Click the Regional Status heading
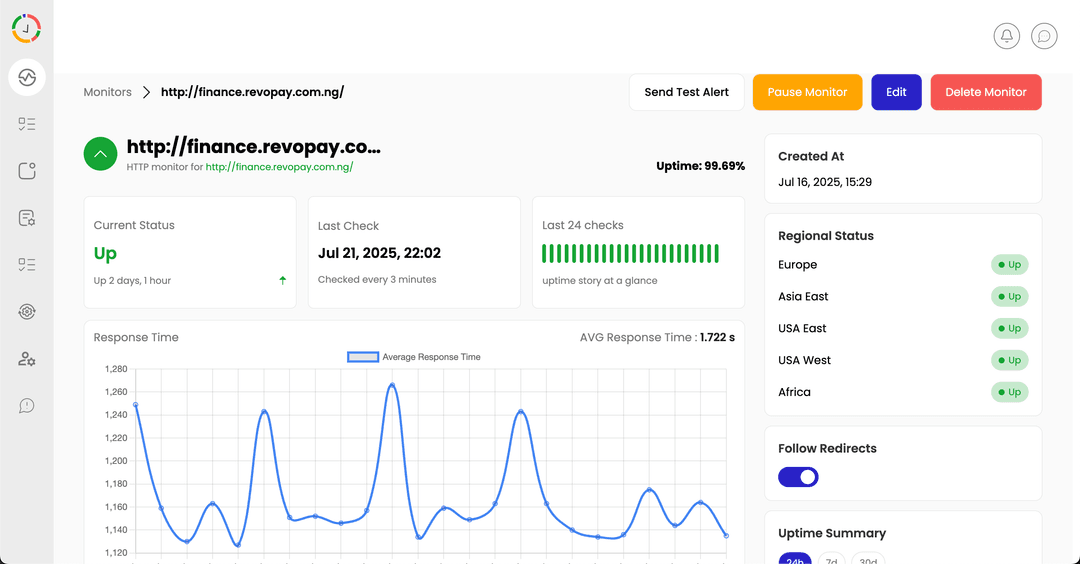The image size is (1080, 564). [826, 236]
